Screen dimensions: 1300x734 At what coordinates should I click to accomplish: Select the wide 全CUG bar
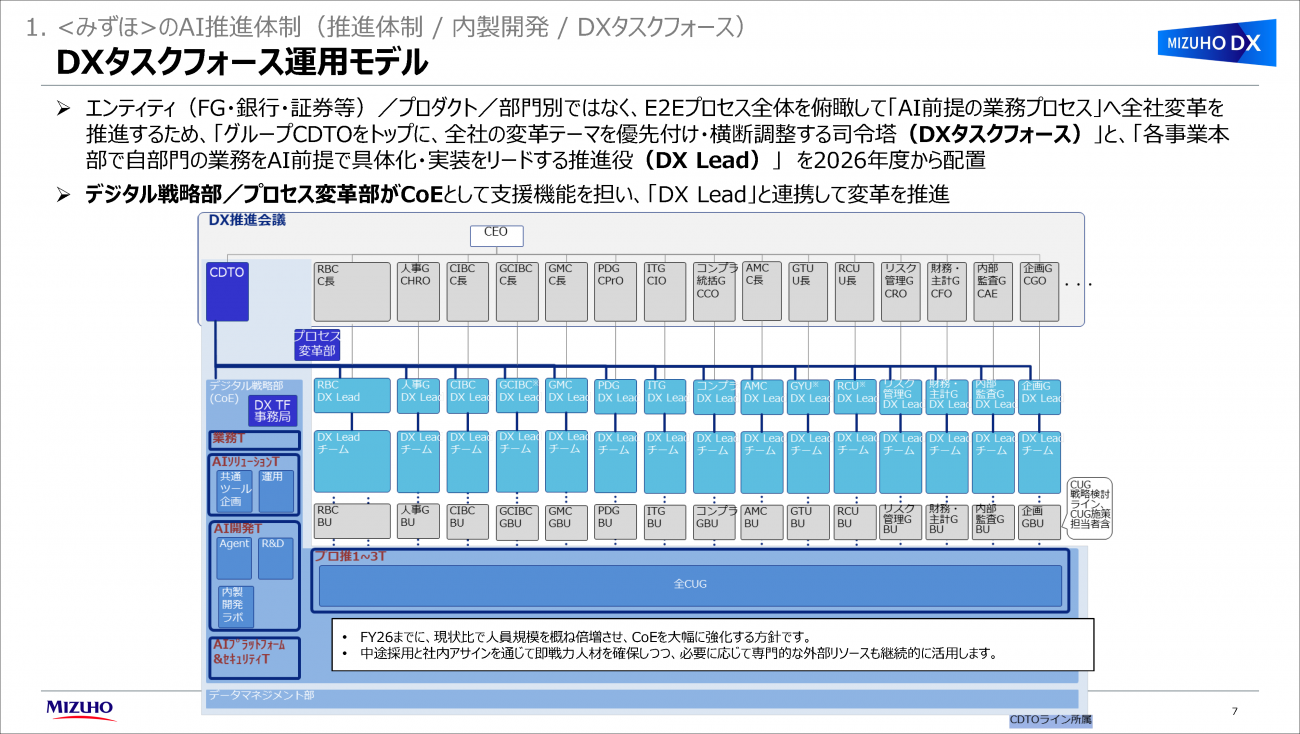point(690,585)
